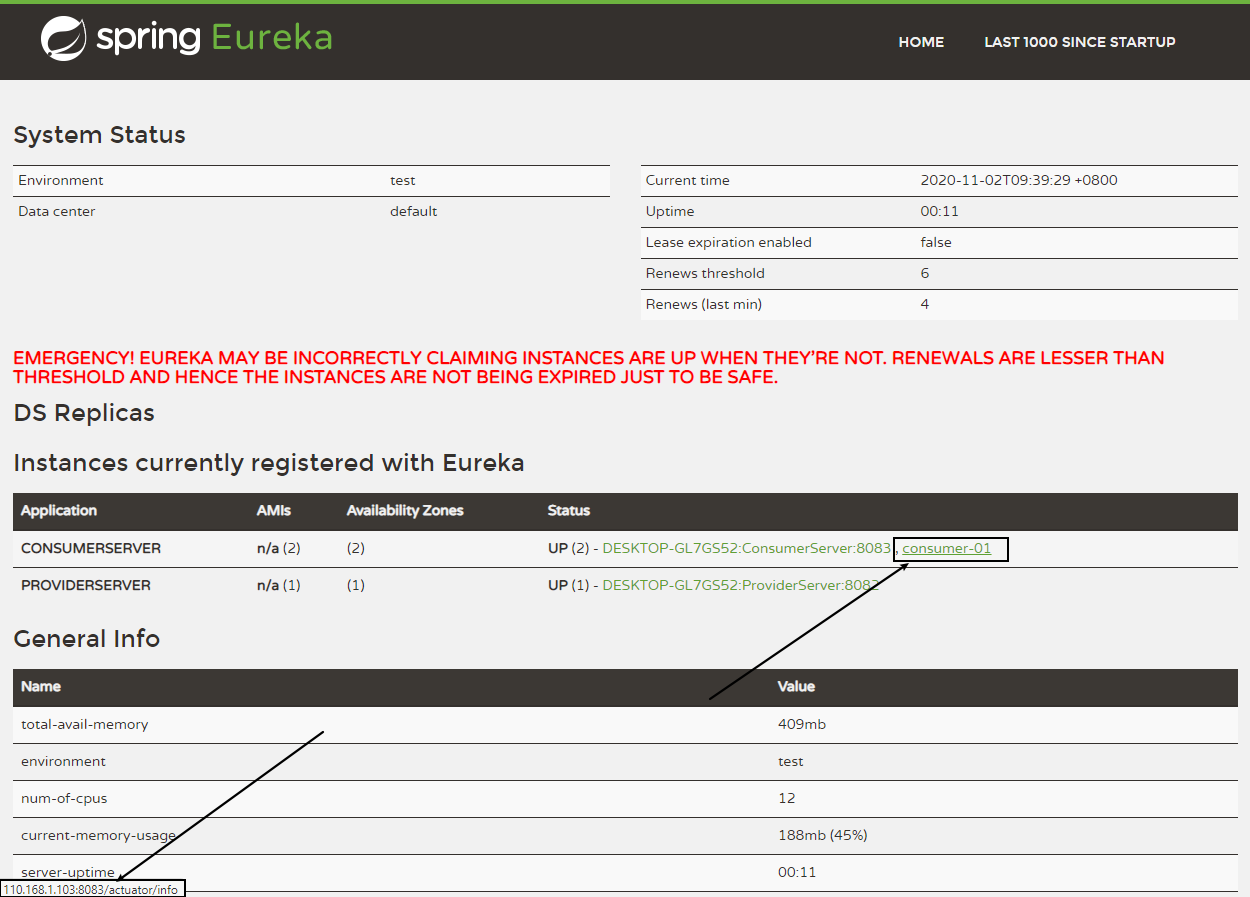Open the DESKTOP-GL7GS52:ProviderServer:8082 instance link
1250x897 pixels.
[740, 585]
